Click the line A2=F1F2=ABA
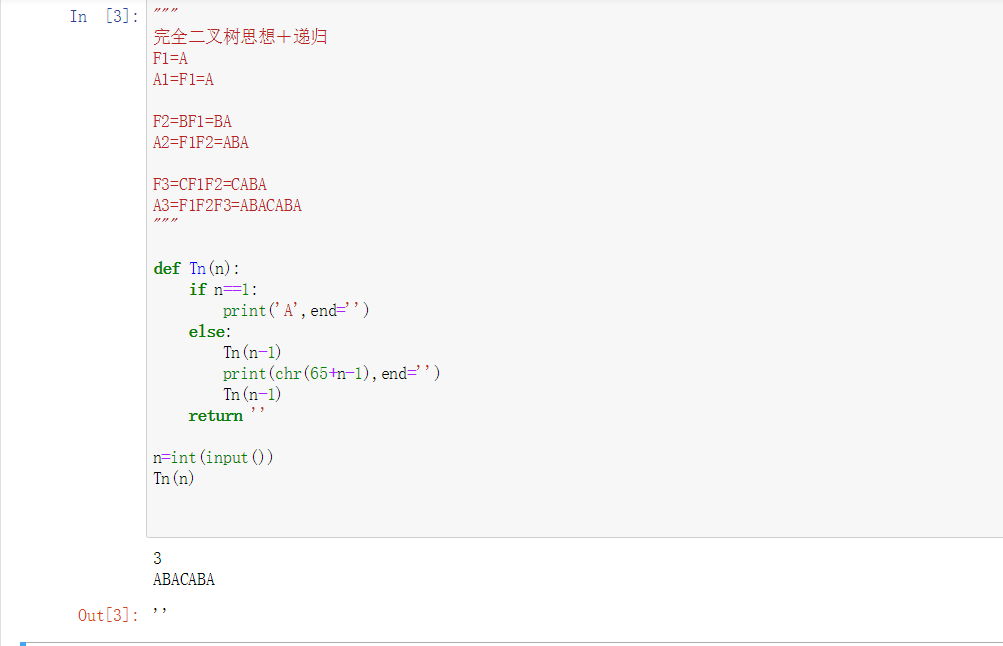 201,143
